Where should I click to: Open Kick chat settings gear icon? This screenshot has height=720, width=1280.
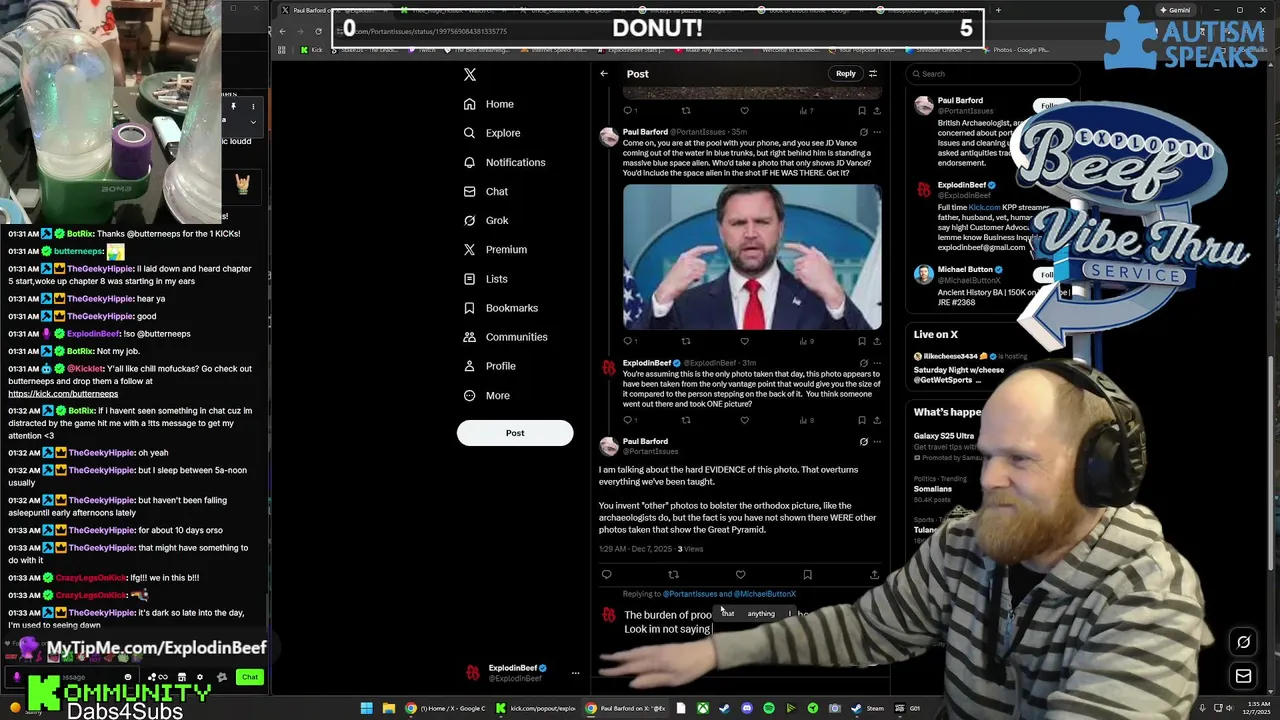pyautogui.click(x=199, y=677)
